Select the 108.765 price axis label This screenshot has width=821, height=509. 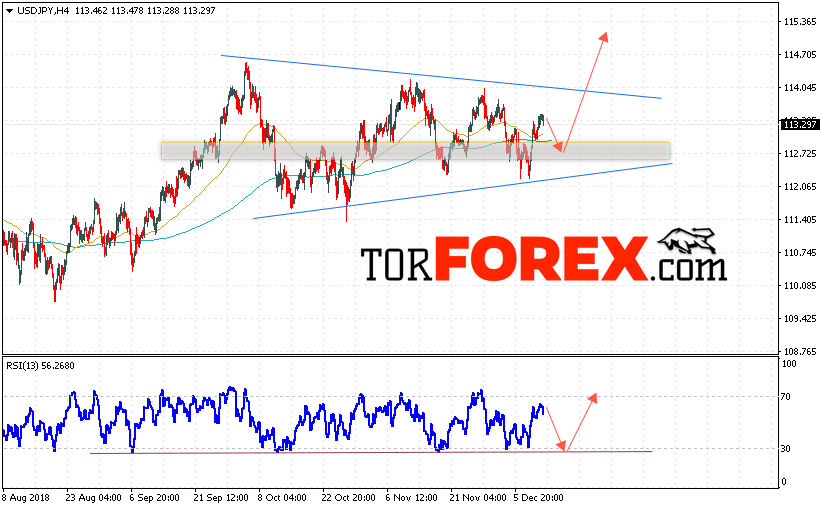pyautogui.click(x=800, y=351)
